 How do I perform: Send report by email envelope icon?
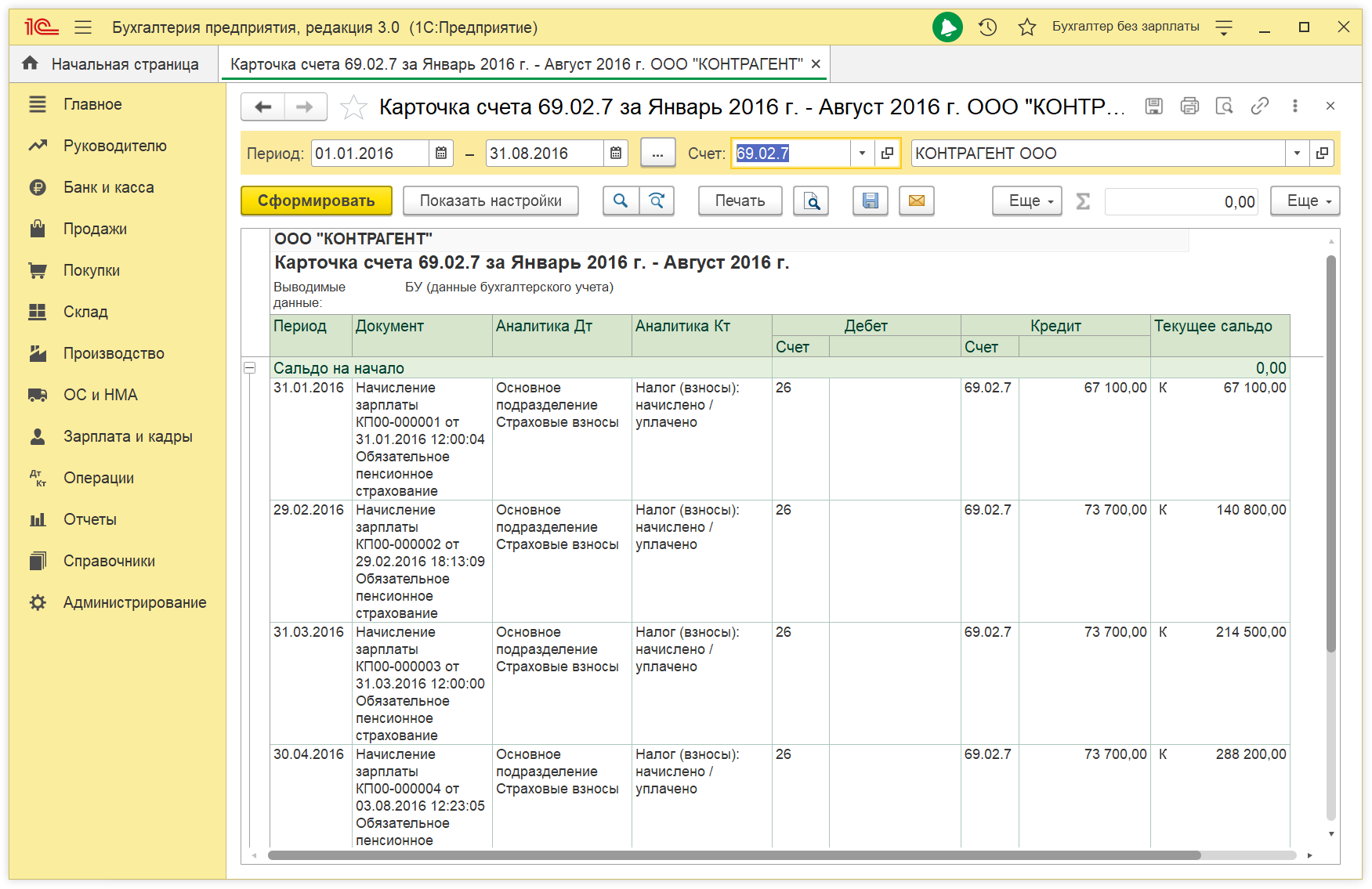pyautogui.click(x=917, y=201)
